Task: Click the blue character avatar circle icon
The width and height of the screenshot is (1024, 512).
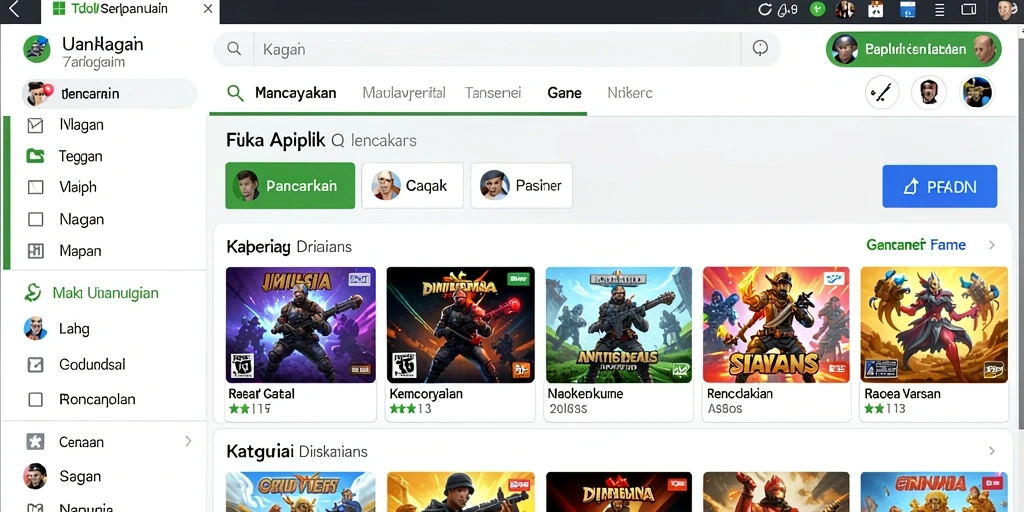Action: (x=977, y=92)
